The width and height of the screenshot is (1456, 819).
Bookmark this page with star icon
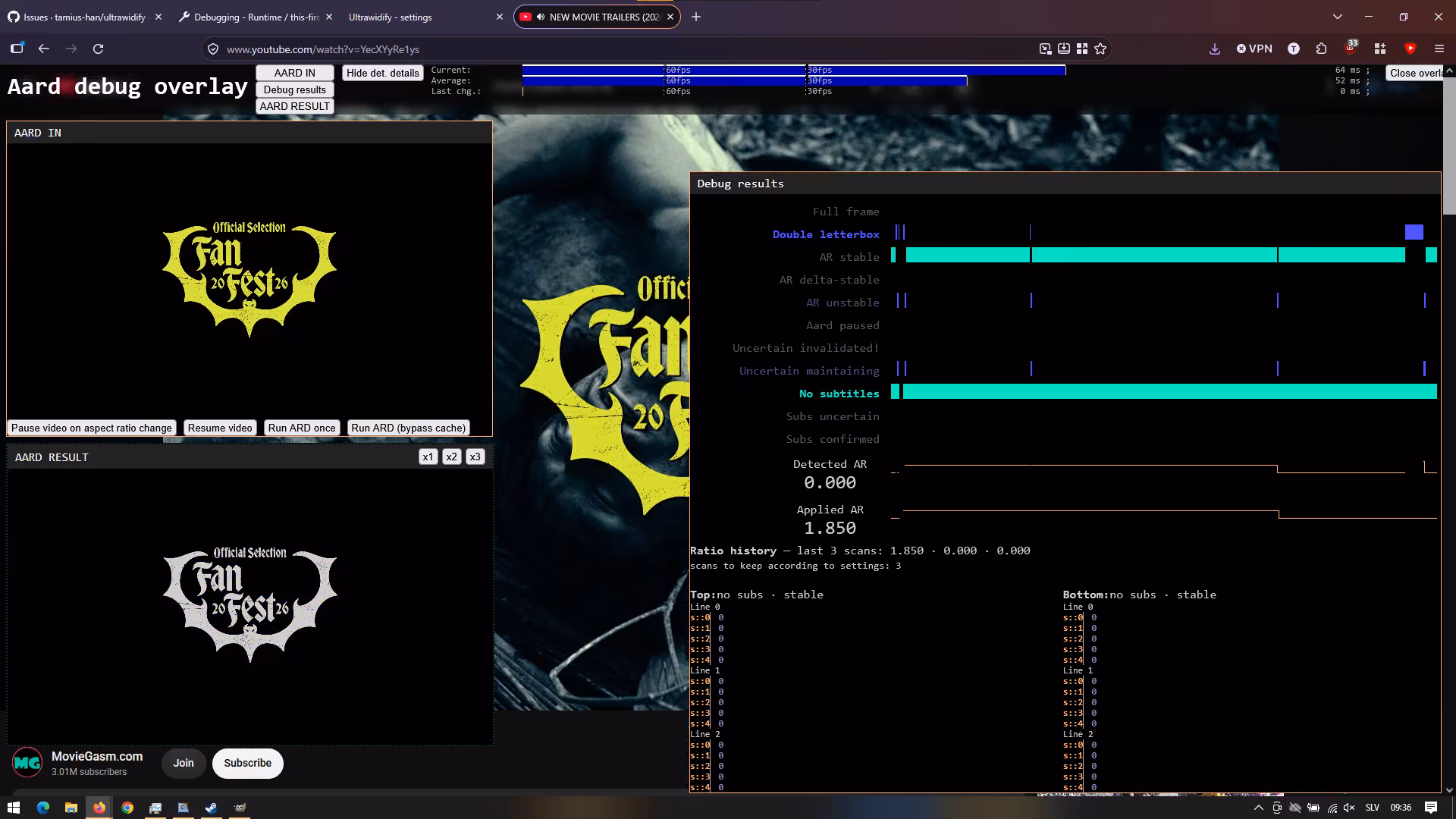1100,49
